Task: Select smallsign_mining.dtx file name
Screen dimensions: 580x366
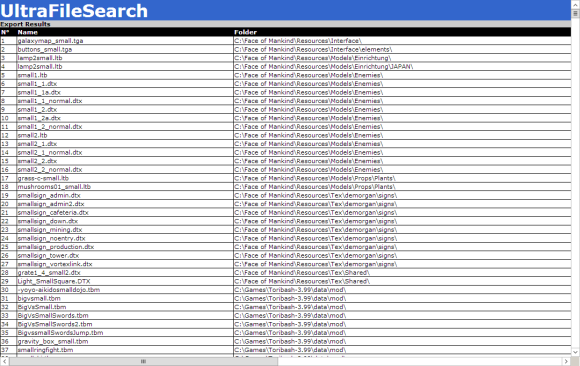Action: (x=50, y=230)
